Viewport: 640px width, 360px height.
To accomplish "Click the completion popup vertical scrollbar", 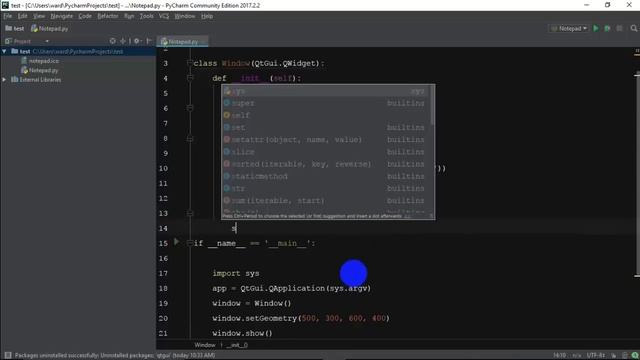I will [432, 105].
